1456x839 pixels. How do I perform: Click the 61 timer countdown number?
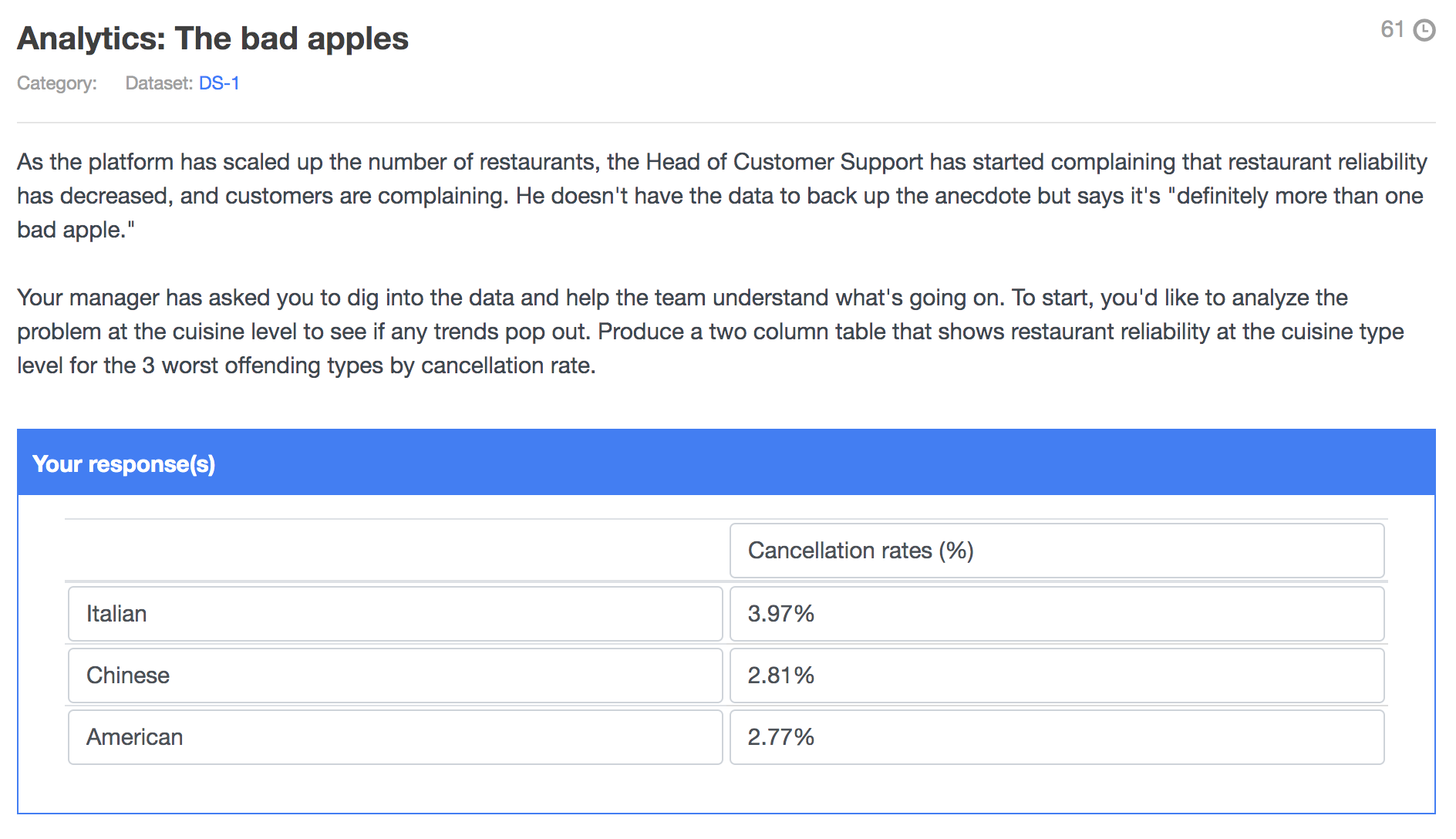tap(1392, 29)
